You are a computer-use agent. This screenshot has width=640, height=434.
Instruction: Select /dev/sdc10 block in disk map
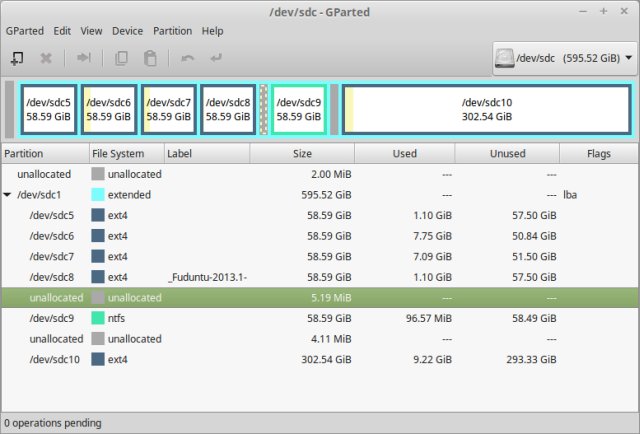tap(487, 109)
